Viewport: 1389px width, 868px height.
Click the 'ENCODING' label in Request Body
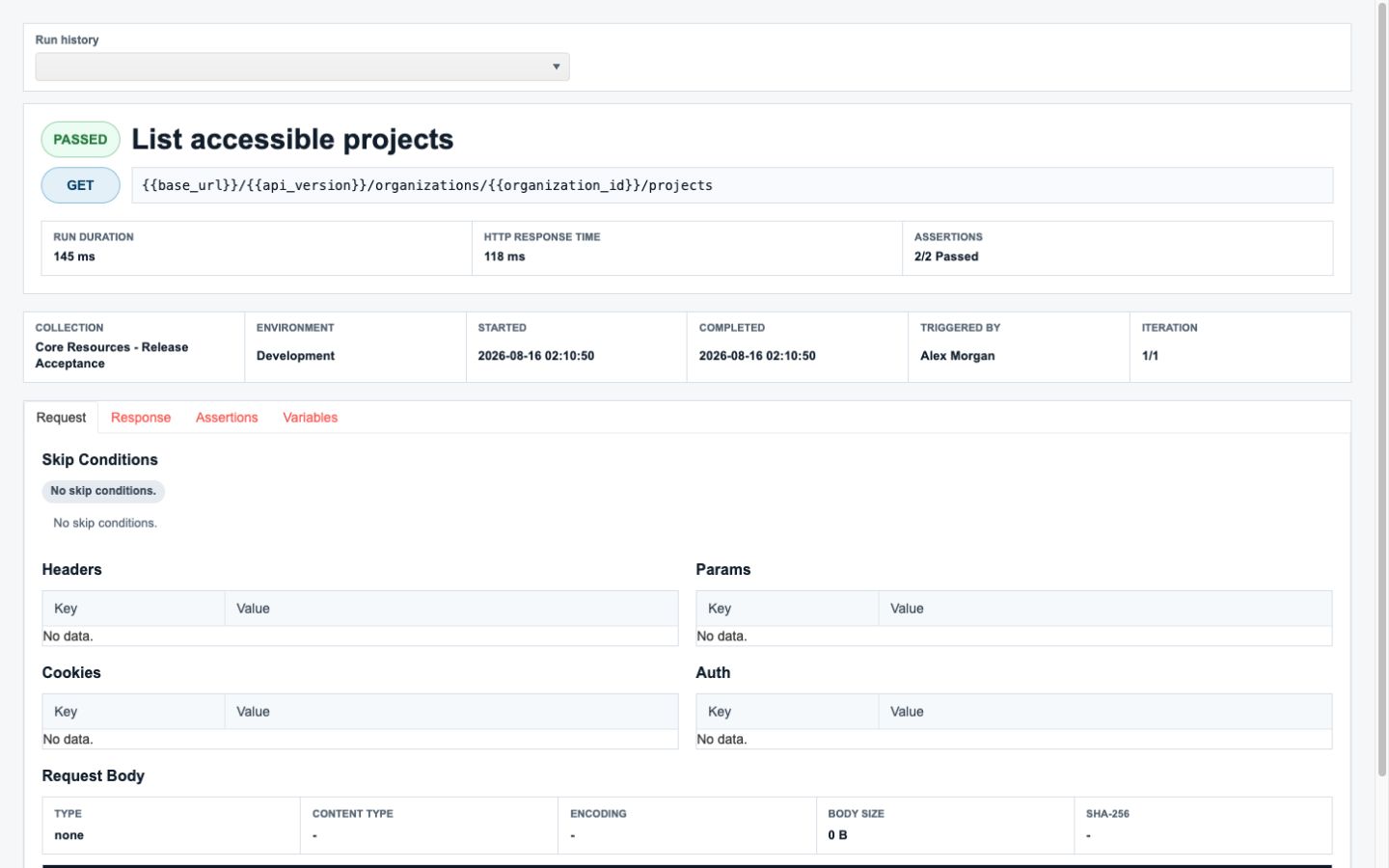pyautogui.click(x=598, y=814)
